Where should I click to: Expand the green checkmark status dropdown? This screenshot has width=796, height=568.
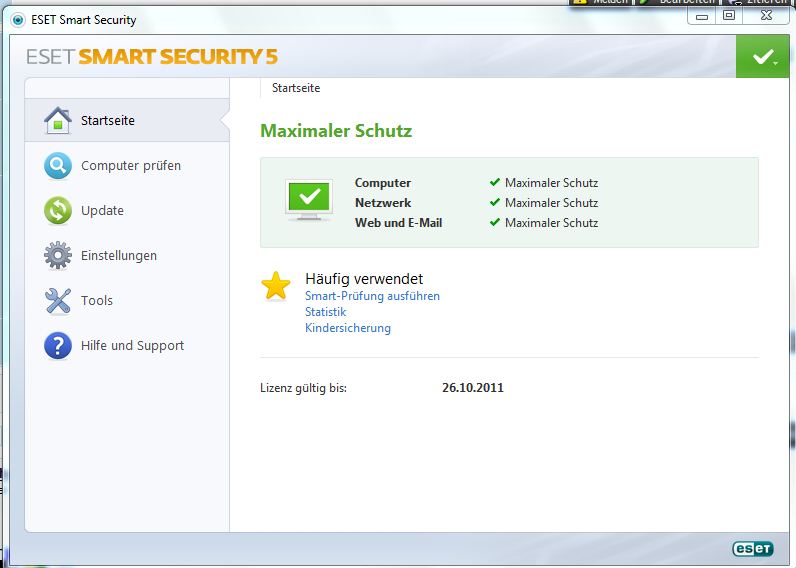pos(764,57)
